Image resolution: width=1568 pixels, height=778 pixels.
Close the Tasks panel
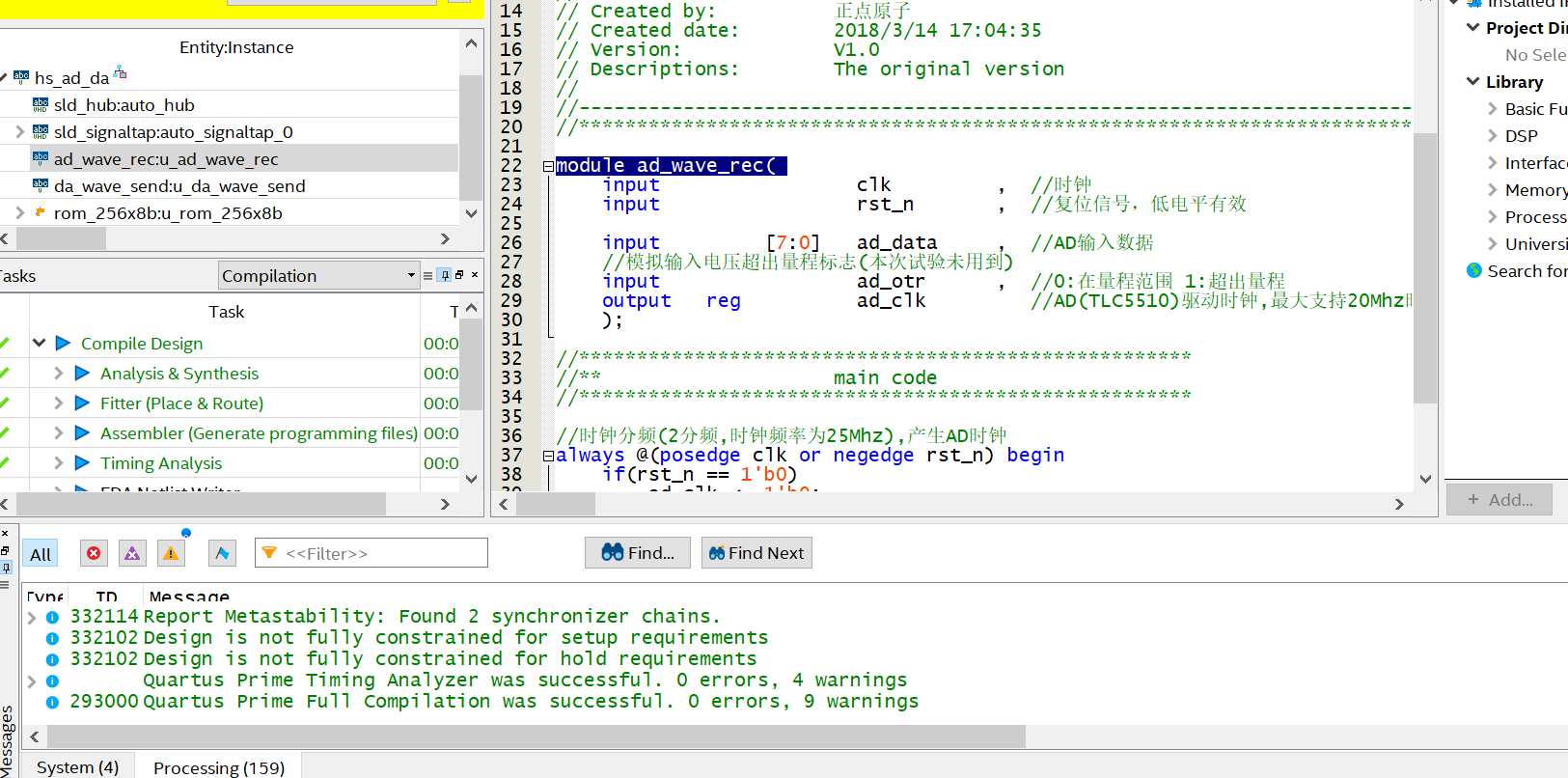(x=475, y=275)
